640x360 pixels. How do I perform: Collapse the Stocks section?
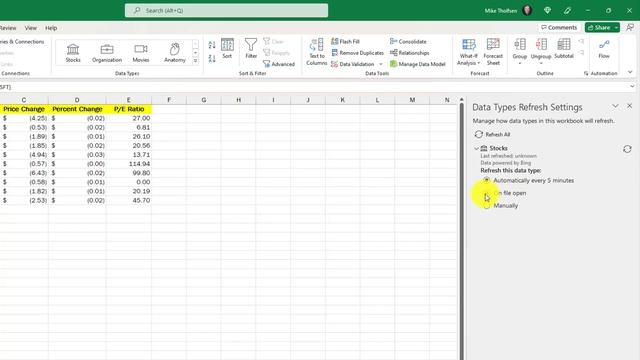click(x=476, y=149)
